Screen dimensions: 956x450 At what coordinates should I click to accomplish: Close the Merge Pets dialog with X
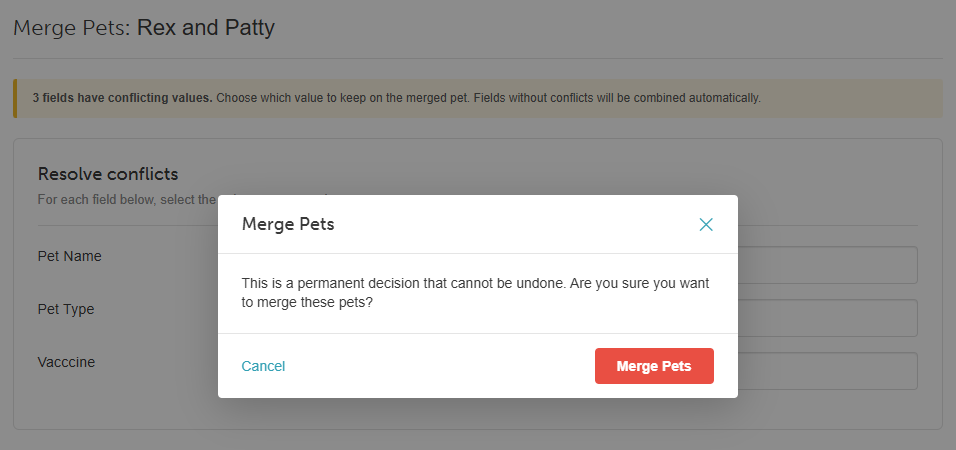[x=705, y=224]
